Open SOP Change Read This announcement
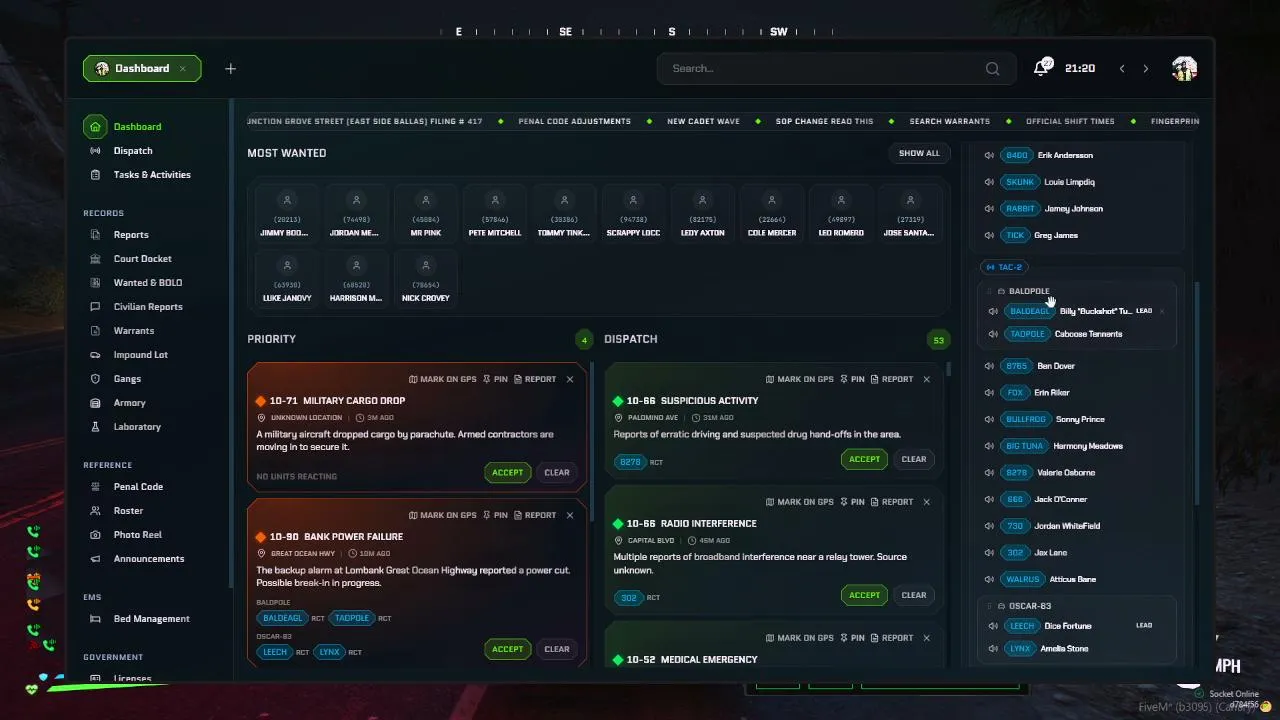The width and height of the screenshot is (1280, 720). (824, 121)
